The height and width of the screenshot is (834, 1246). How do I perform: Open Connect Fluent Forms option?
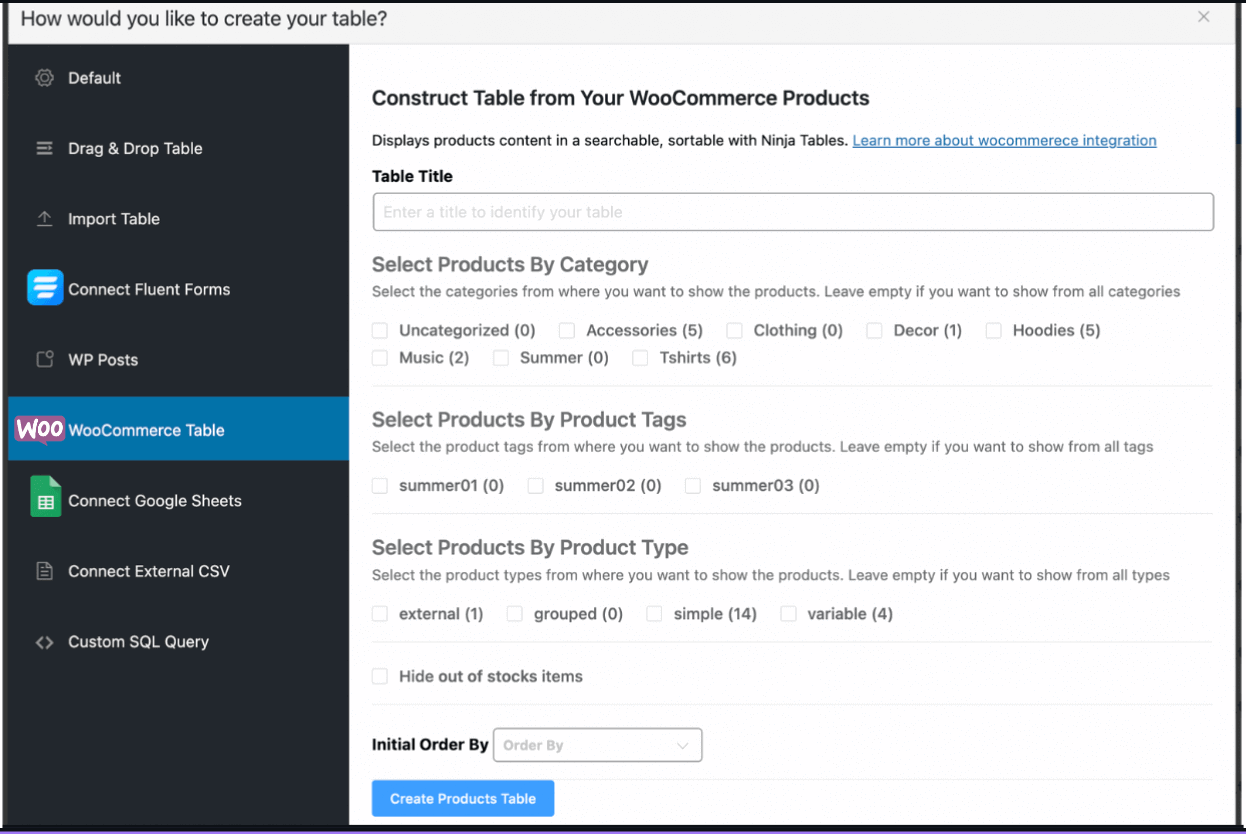click(x=178, y=289)
